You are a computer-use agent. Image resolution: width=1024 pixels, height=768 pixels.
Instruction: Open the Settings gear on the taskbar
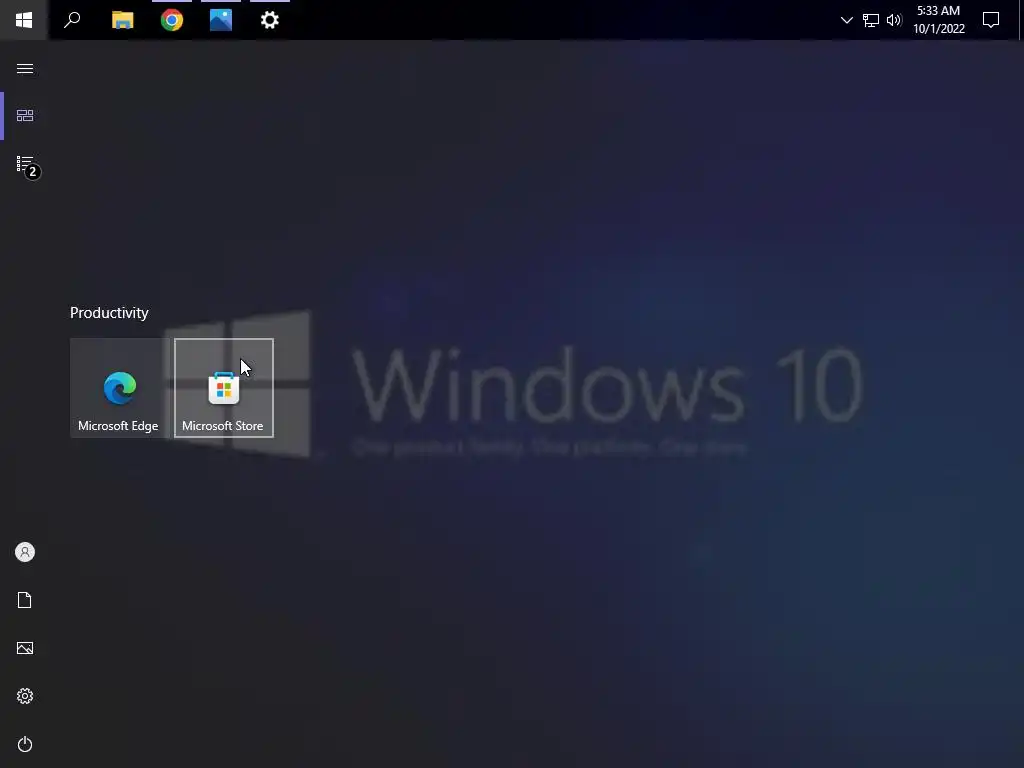[x=270, y=20]
